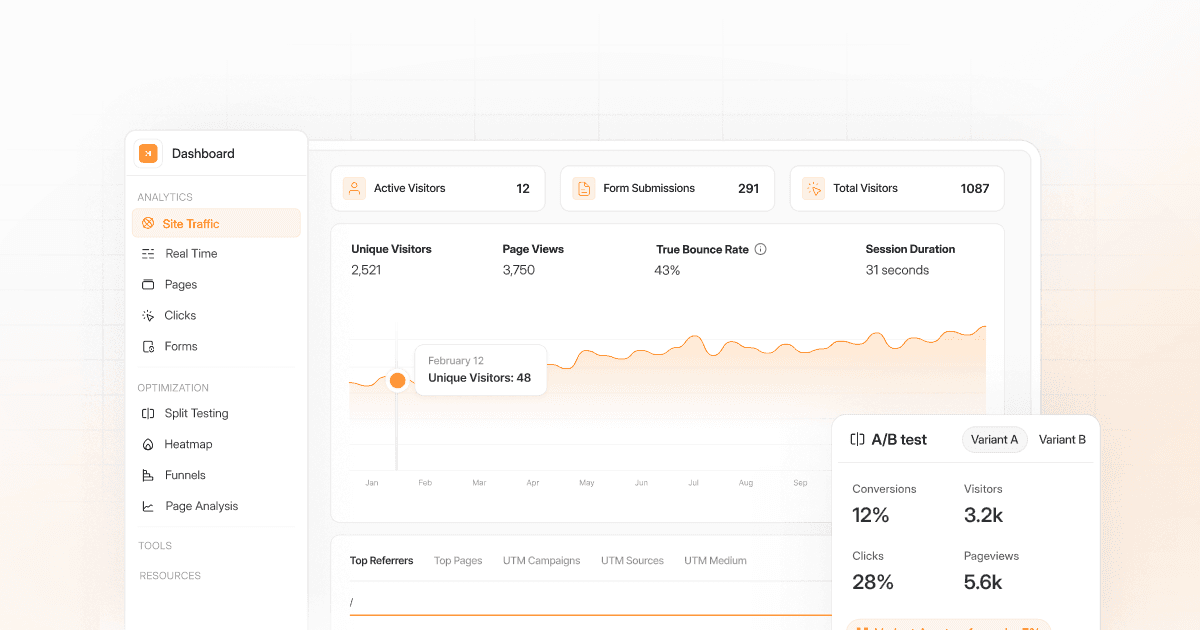Switch to the UTM Campaigns tab

(x=541, y=561)
